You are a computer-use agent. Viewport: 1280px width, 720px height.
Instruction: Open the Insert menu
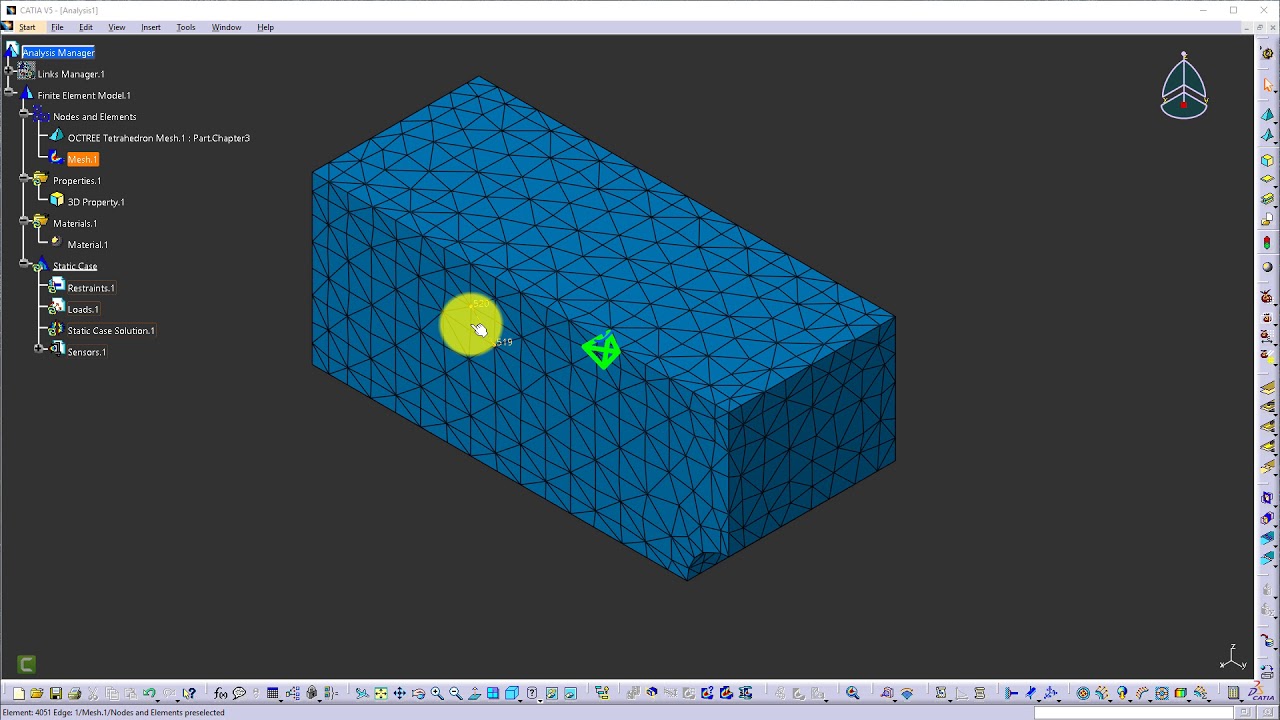coord(151,27)
